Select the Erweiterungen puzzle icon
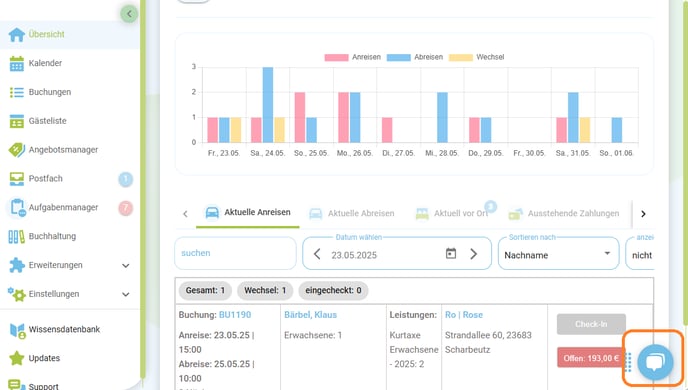The image size is (688, 390). [x=17, y=265]
